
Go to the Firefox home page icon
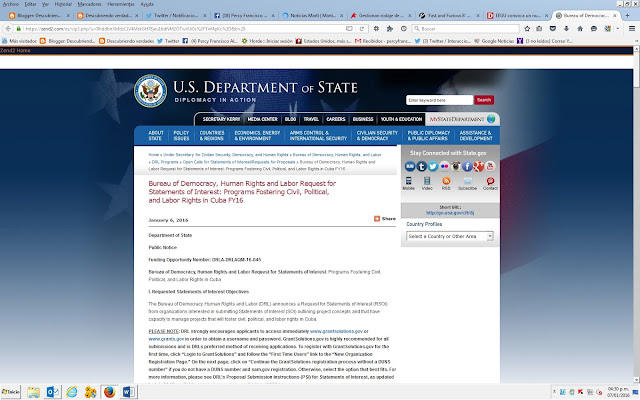tap(580, 29)
